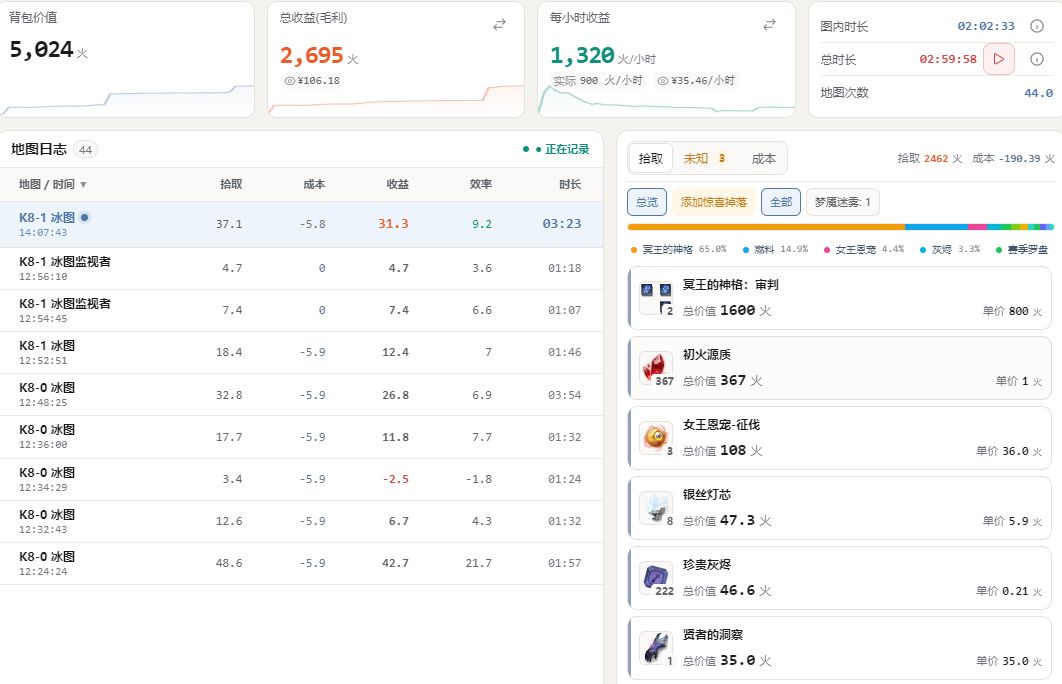Click the 地图日志 count badge 44

[85, 150]
